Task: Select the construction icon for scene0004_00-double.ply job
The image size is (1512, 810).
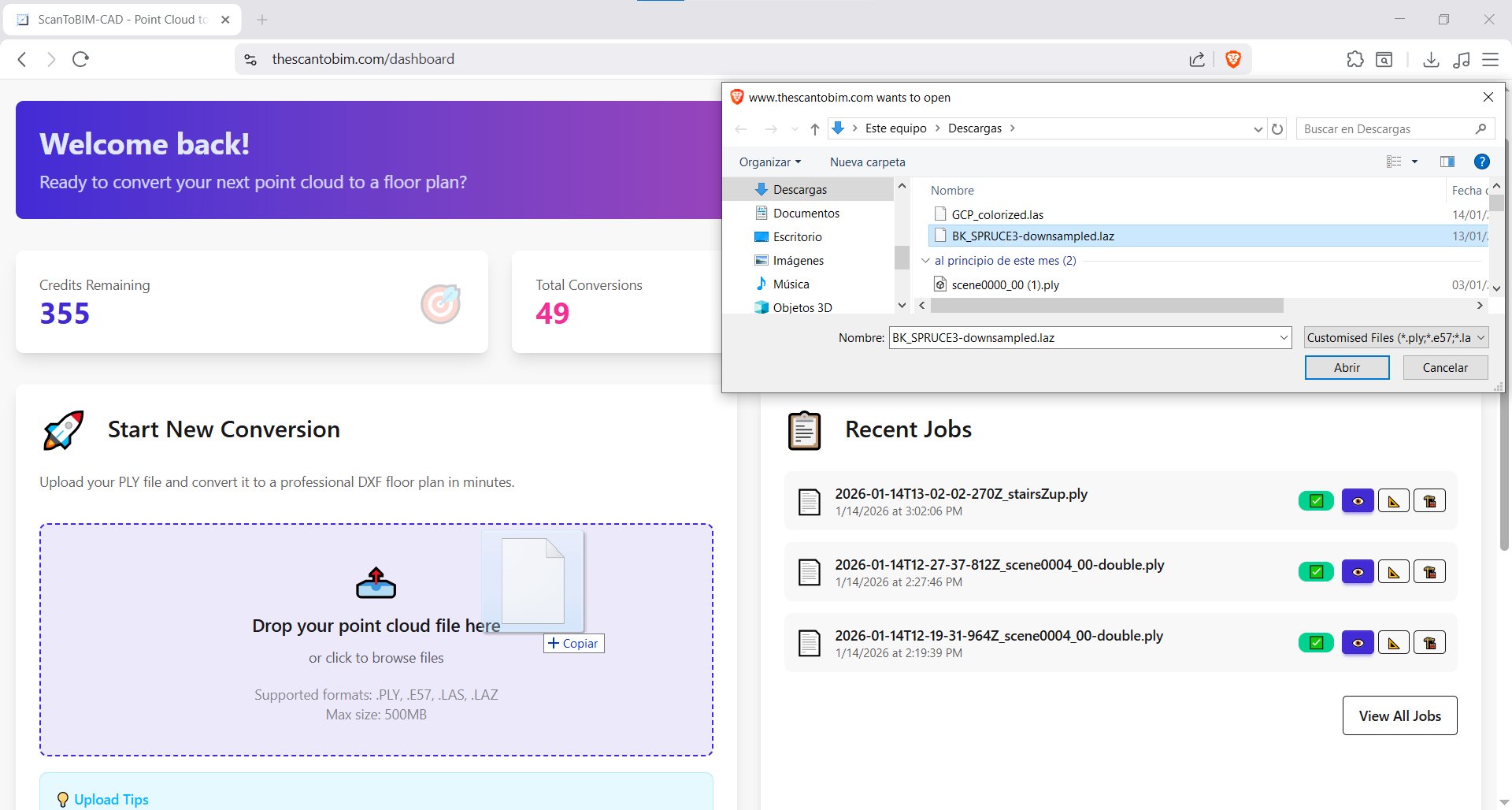Action: click(x=1430, y=571)
